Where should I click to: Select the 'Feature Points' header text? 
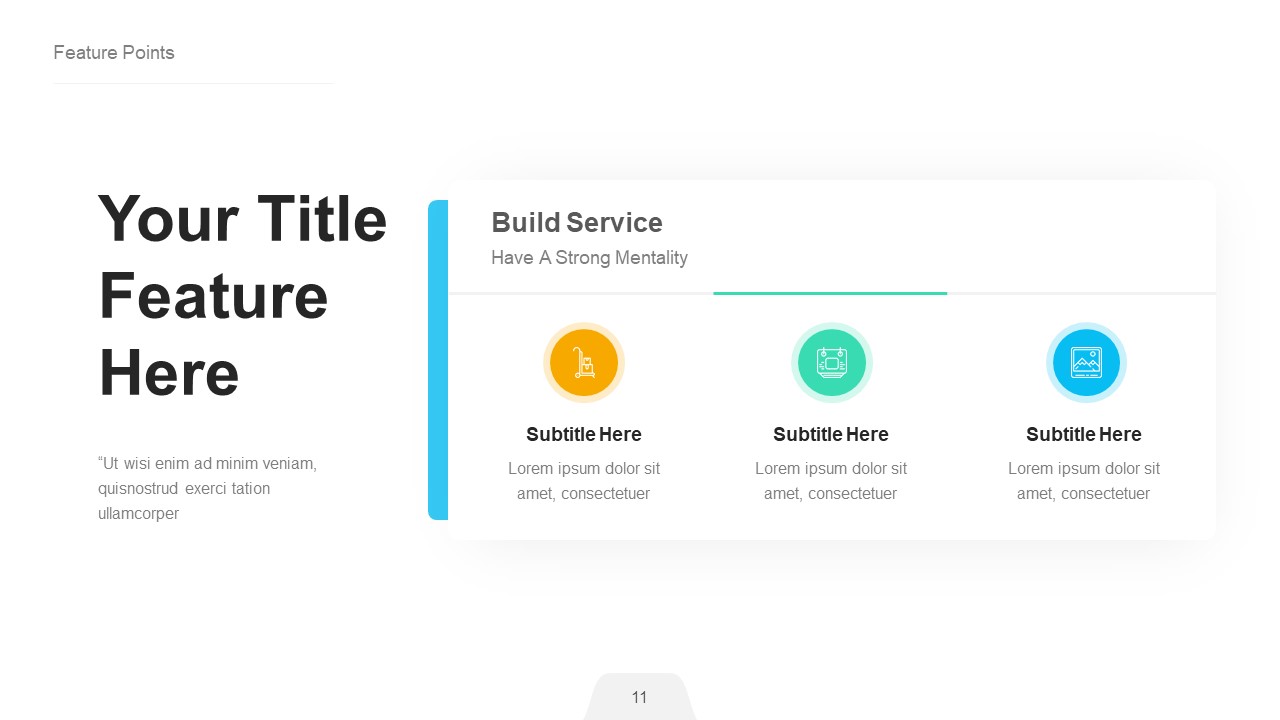[x=114, y=53]
